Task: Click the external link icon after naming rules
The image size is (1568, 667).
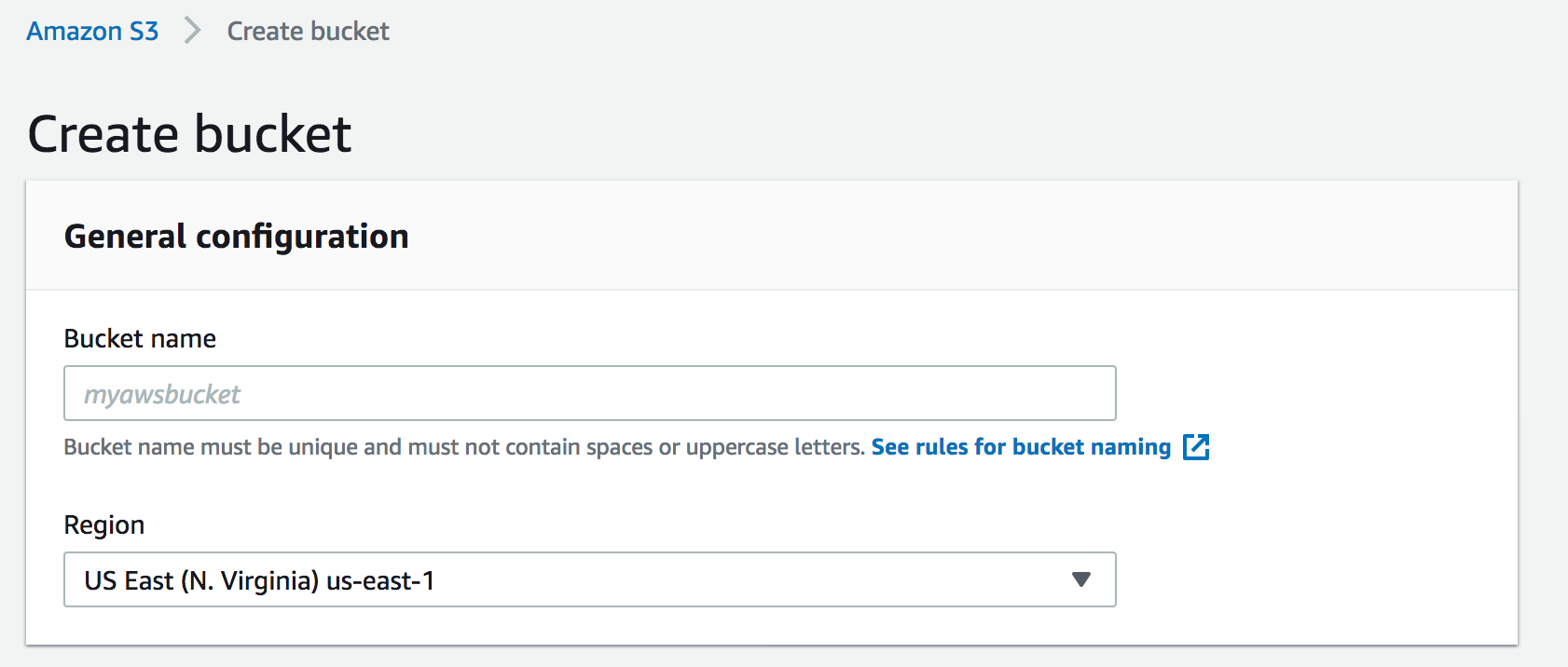Action: point(1196,447)
